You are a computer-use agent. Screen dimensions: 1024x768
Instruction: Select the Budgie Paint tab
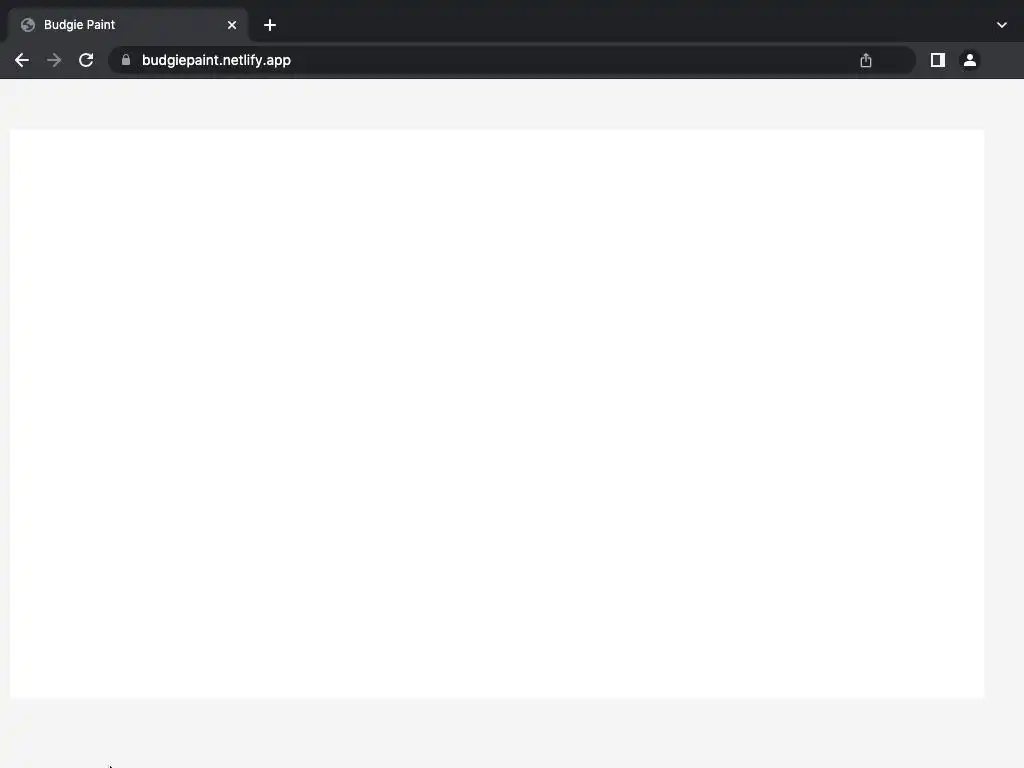pyautogui.click(x=128, y=25)
